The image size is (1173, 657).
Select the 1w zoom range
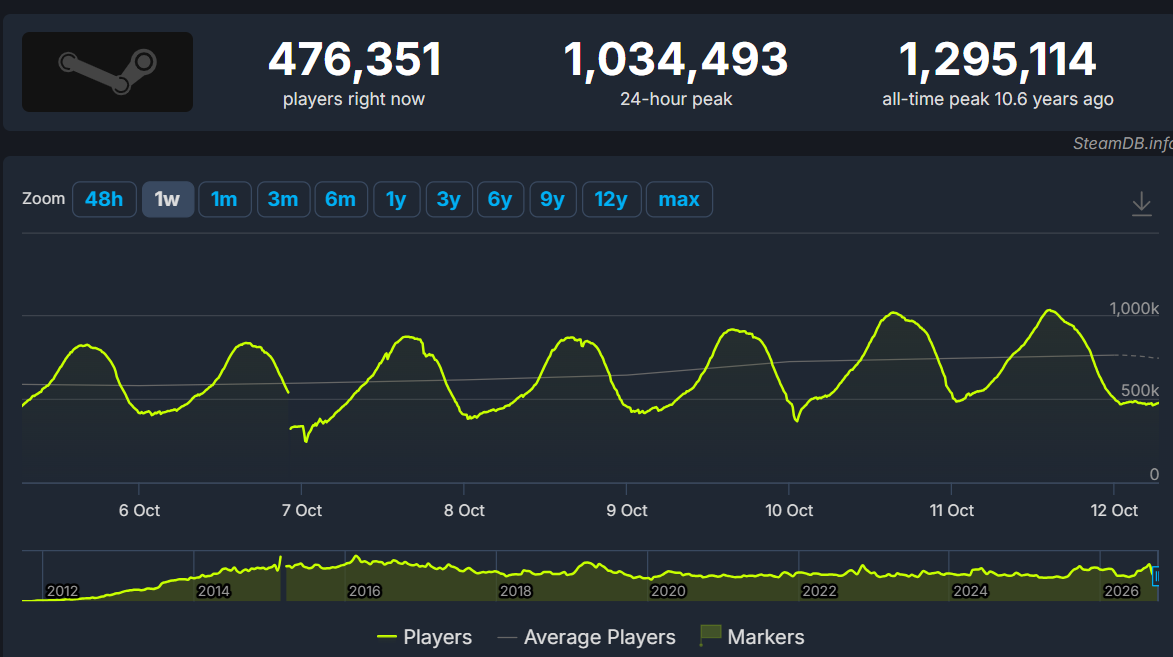point(168,199)
